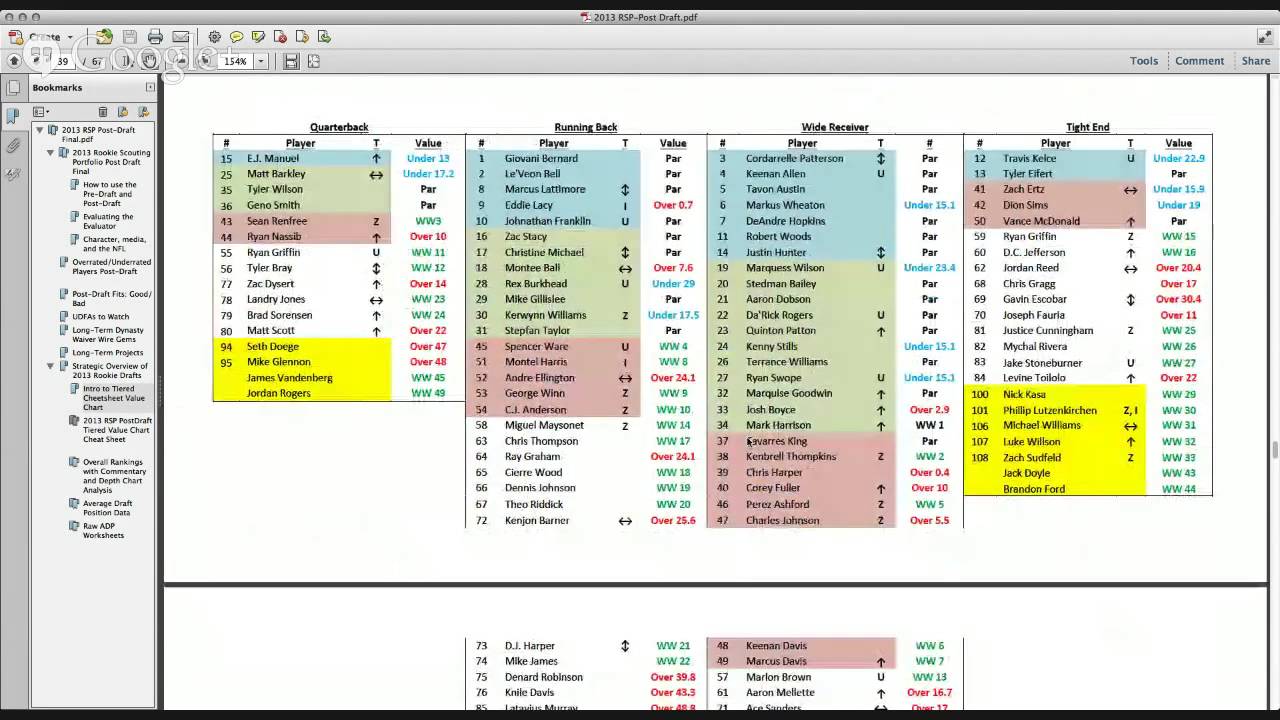This screenshot has height=720, width=1280.
Task: Go to the previous page arrow
Action: tap(14, 61)
